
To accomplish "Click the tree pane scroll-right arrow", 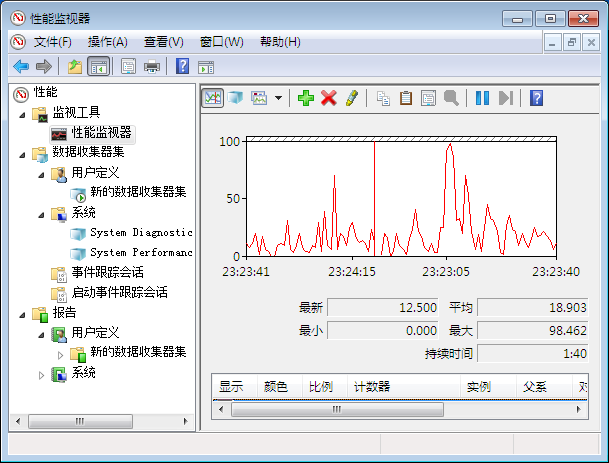I will (x=185, y=421).
